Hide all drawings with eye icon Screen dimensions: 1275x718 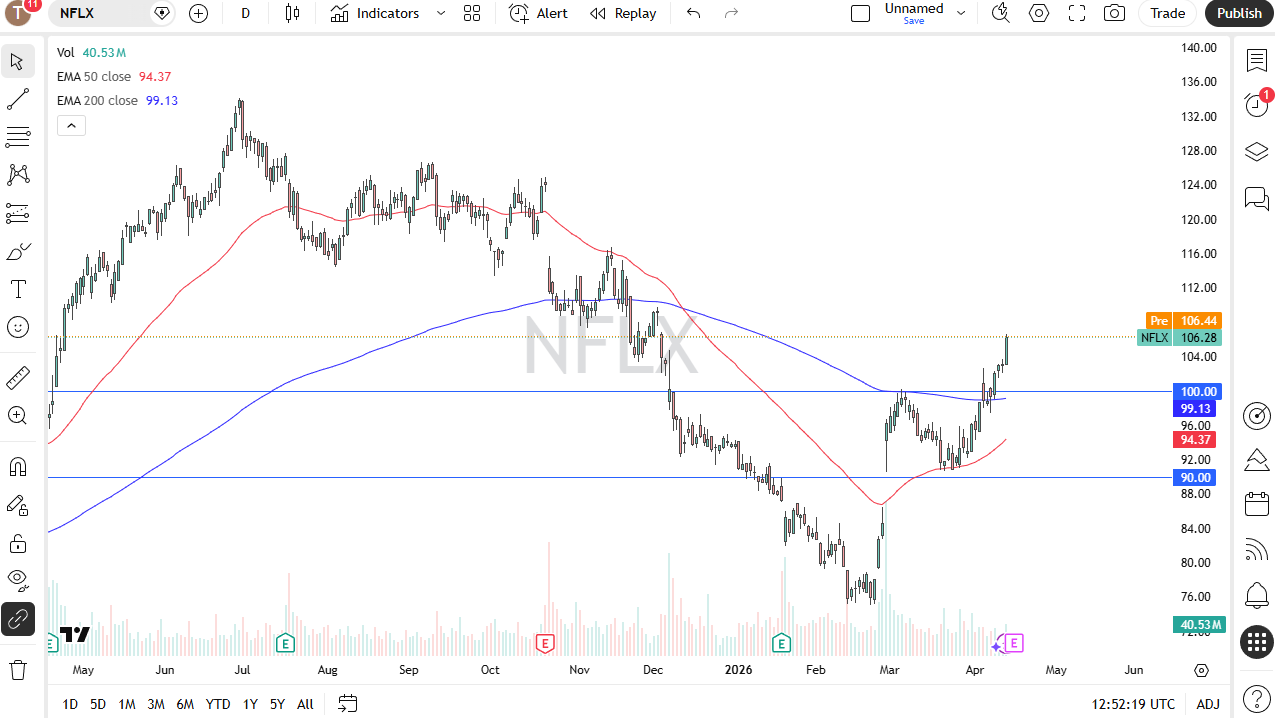(x=17, y=581)
